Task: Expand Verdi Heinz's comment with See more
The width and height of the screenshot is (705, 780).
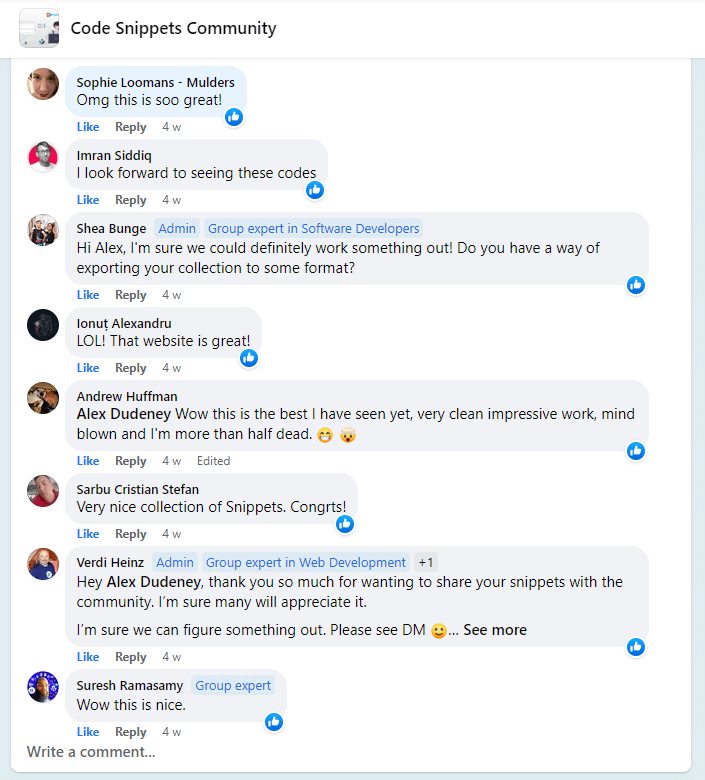Action: (494, 630)
